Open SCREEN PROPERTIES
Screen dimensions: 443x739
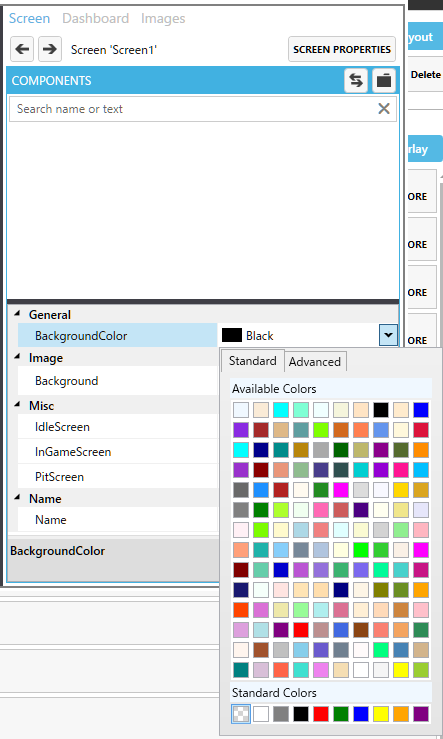342,49
